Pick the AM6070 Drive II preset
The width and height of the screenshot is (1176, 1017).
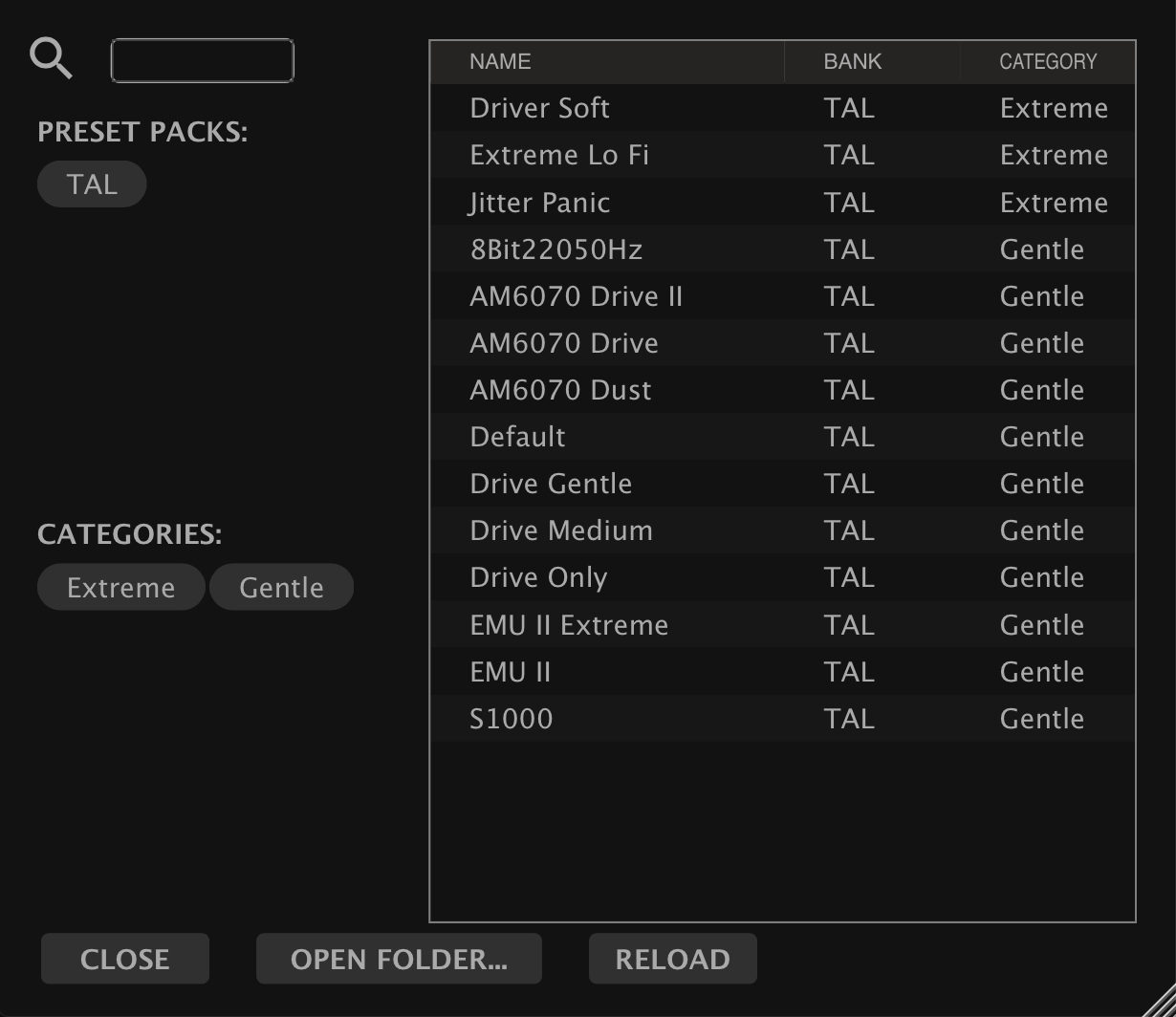577,296
